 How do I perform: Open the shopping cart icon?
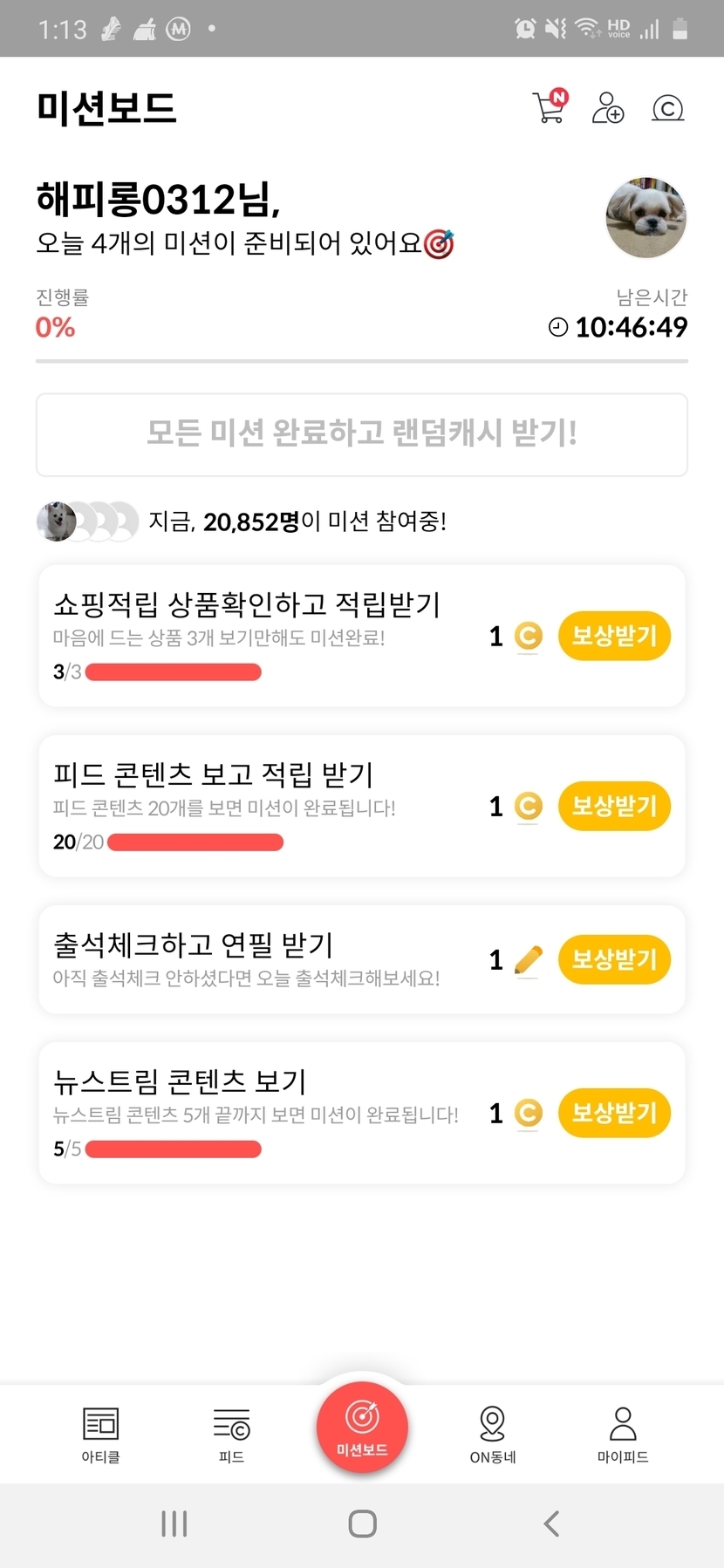click(550, 107)
